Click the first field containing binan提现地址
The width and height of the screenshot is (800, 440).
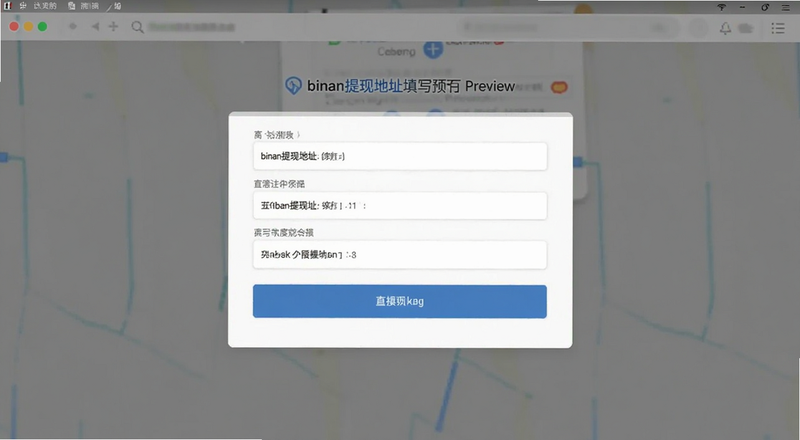(x=400, y=156)
